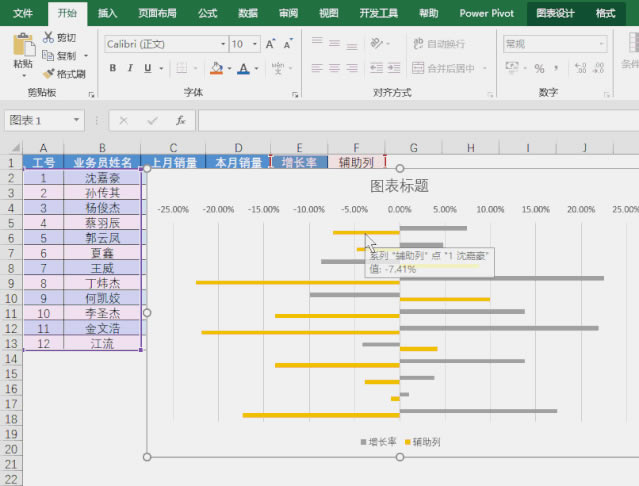Open the 图表设计 (Chart Design) tab
This screenshot has height=486, width=639.
[x=555, y=13]
